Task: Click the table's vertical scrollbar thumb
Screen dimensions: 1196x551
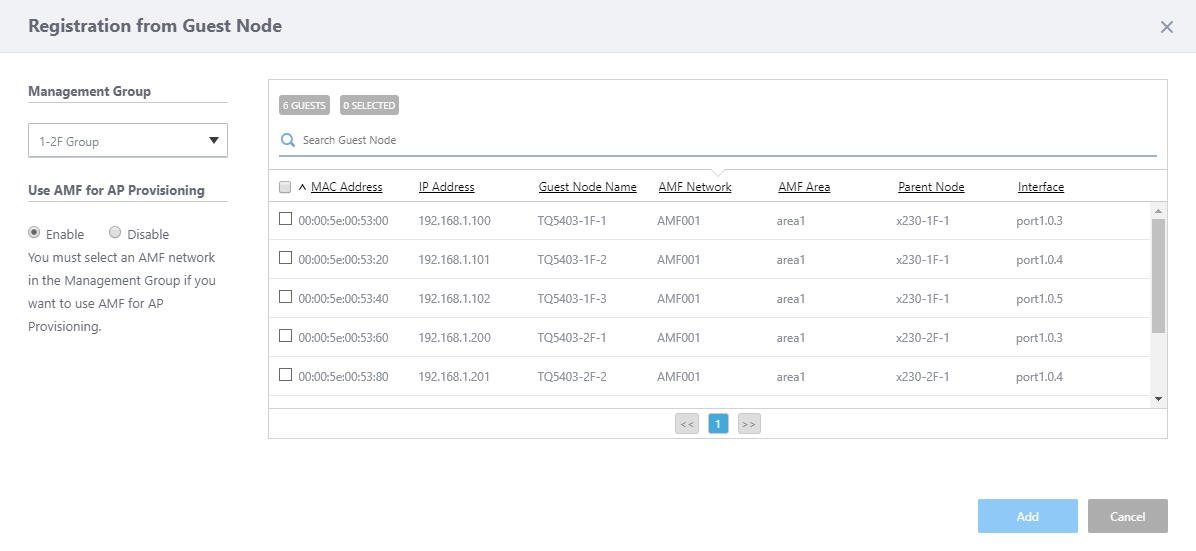Action: click(x=1158, y=275)
